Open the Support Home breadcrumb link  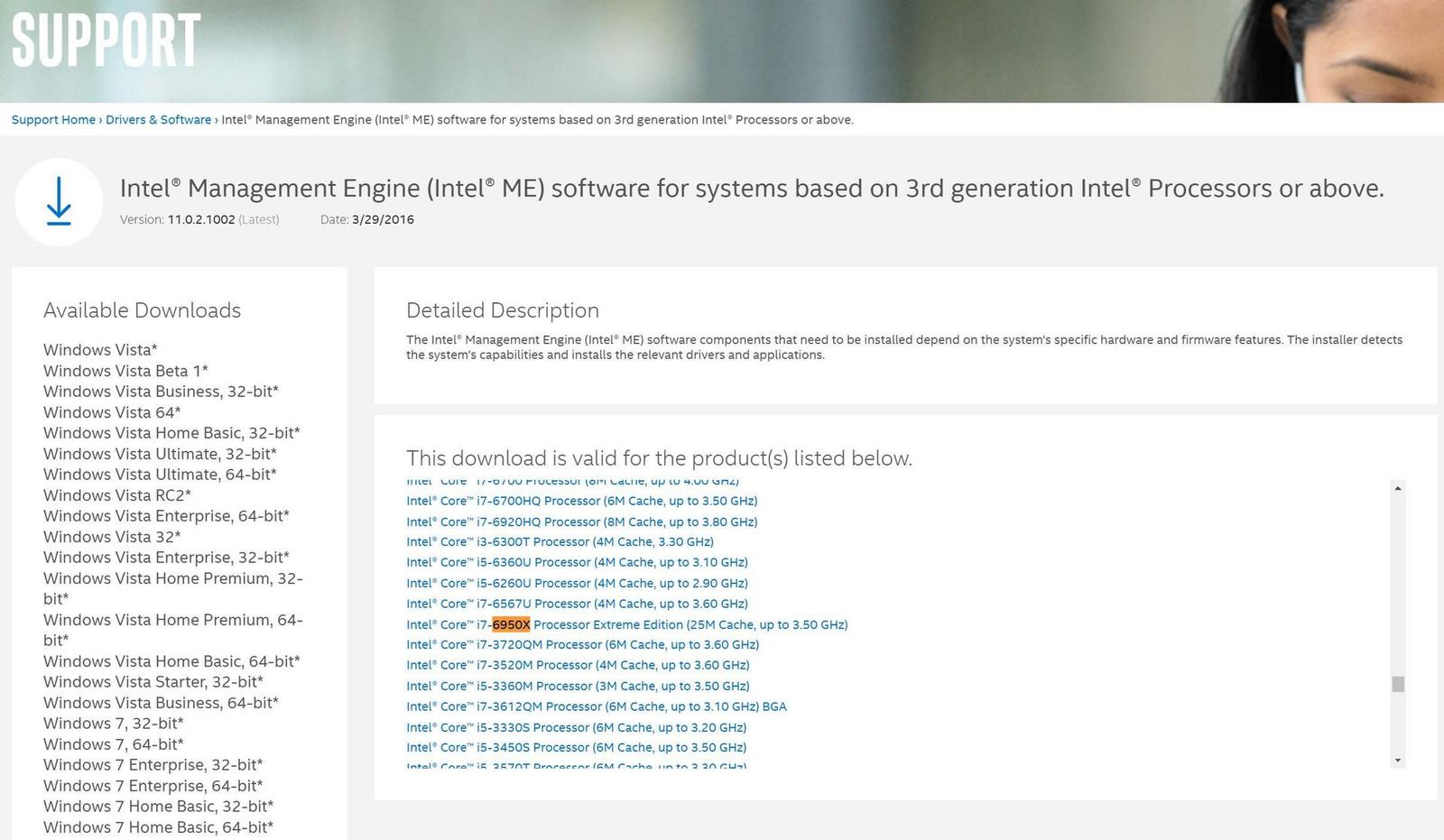[52, 119]
